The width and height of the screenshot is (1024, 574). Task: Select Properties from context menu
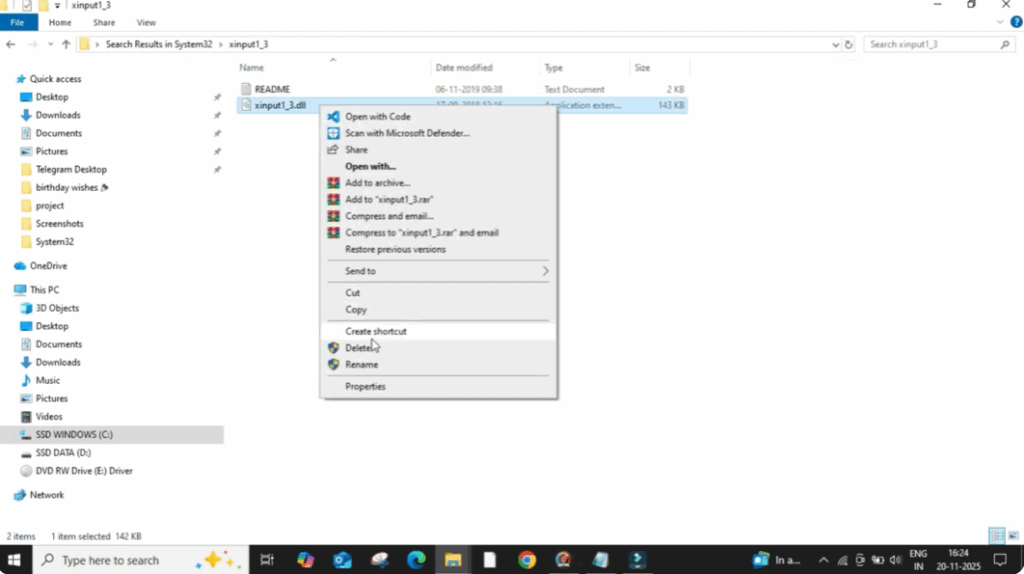pyautogui.click(x=365, y=386)
